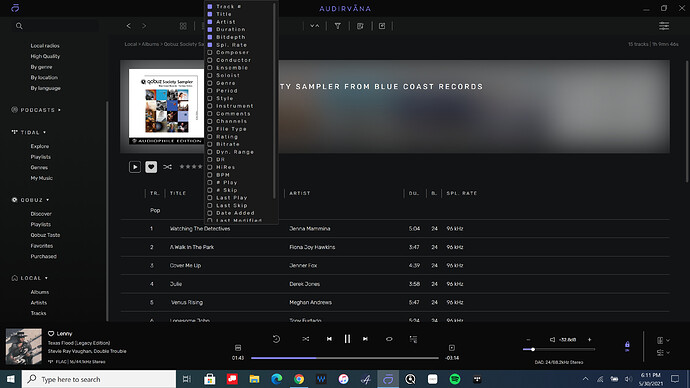This screenshot has width=690, height=388.
Task: Collapse the TIDAL sidebar section
Action: coord(44,132)
